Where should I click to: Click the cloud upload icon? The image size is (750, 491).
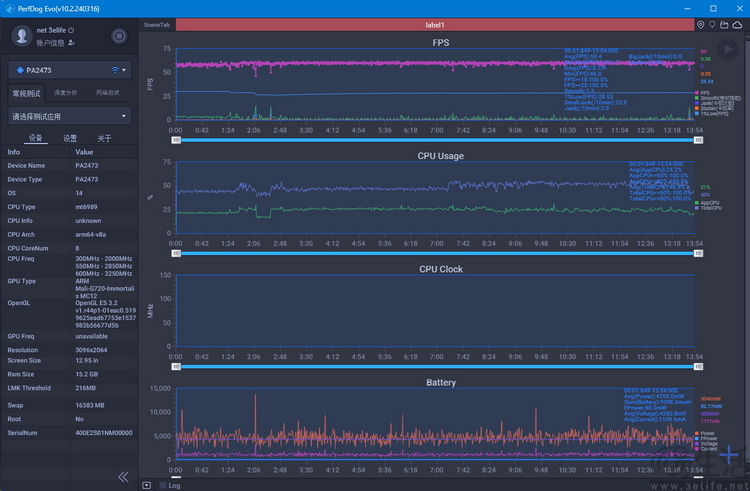pyautogui.click(x=737, y=25)
